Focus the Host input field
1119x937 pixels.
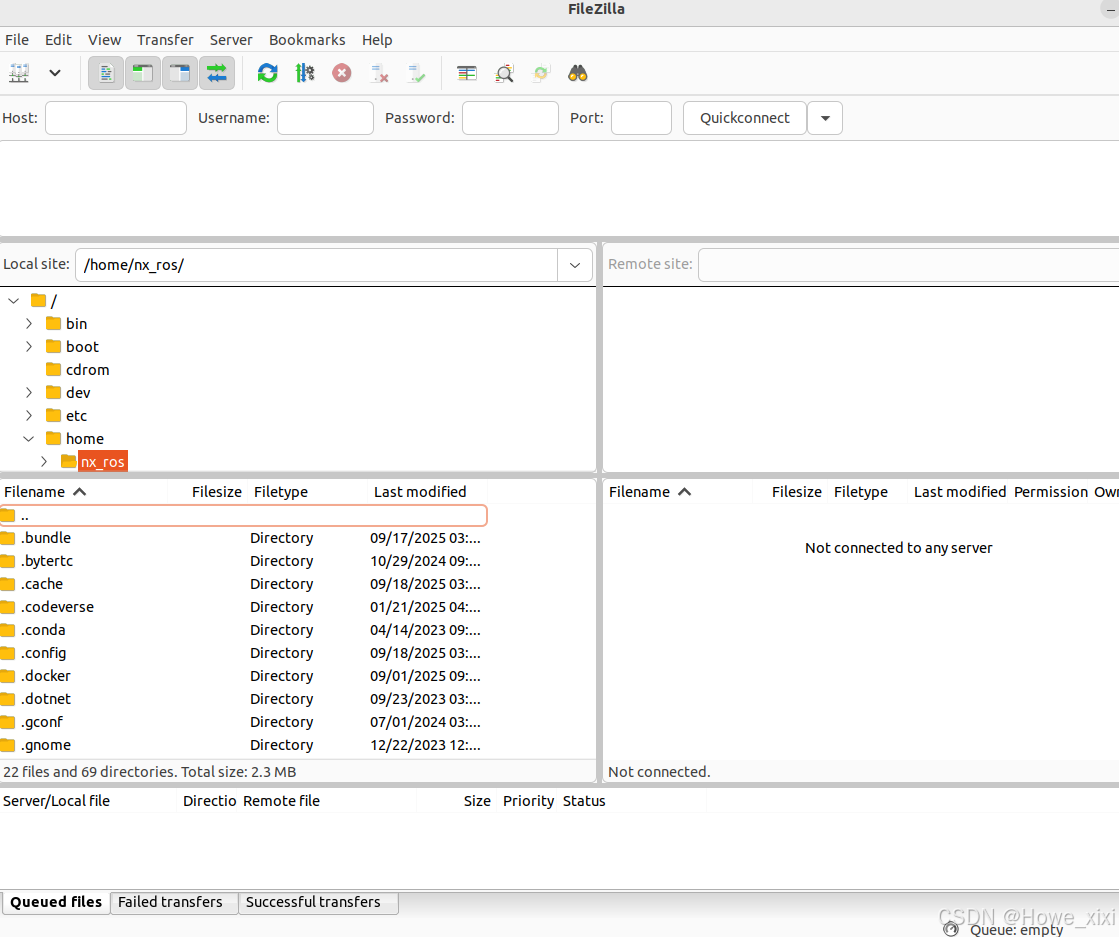click(116, 118)
